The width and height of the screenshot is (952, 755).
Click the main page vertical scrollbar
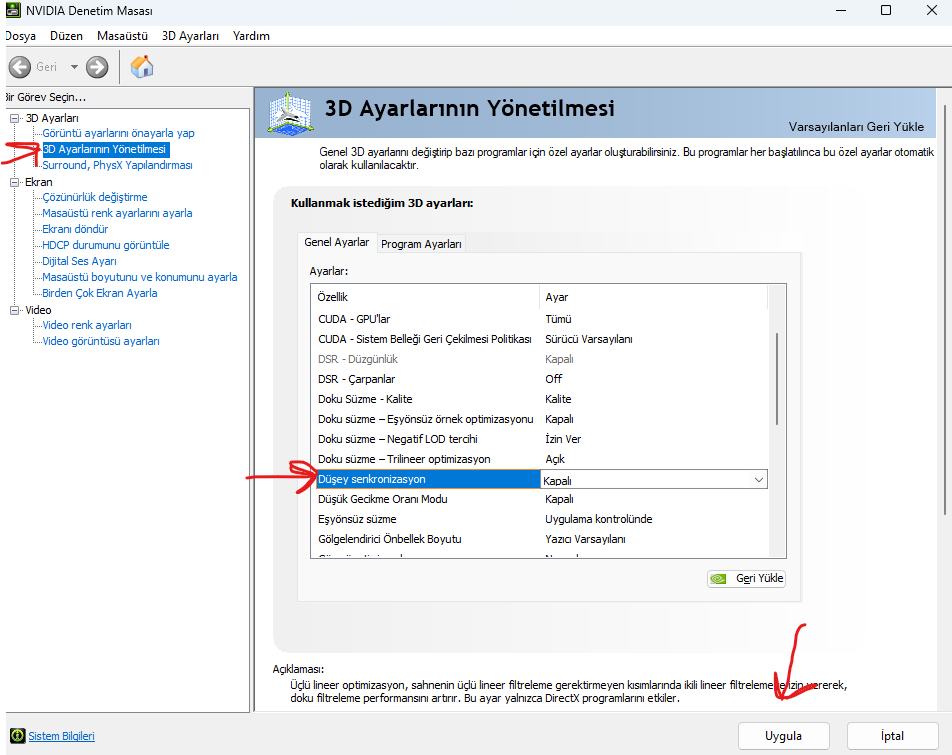pyautogui.click(x=945, y=310)
